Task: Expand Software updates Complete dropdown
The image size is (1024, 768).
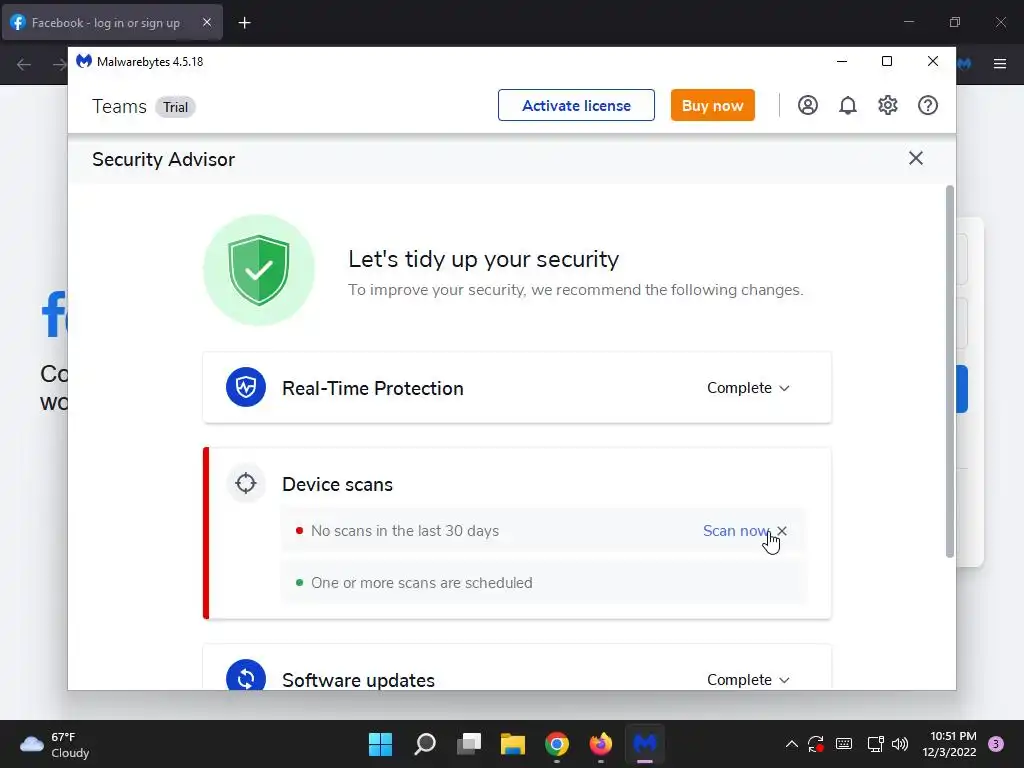Action: click(x=748, y=680)
